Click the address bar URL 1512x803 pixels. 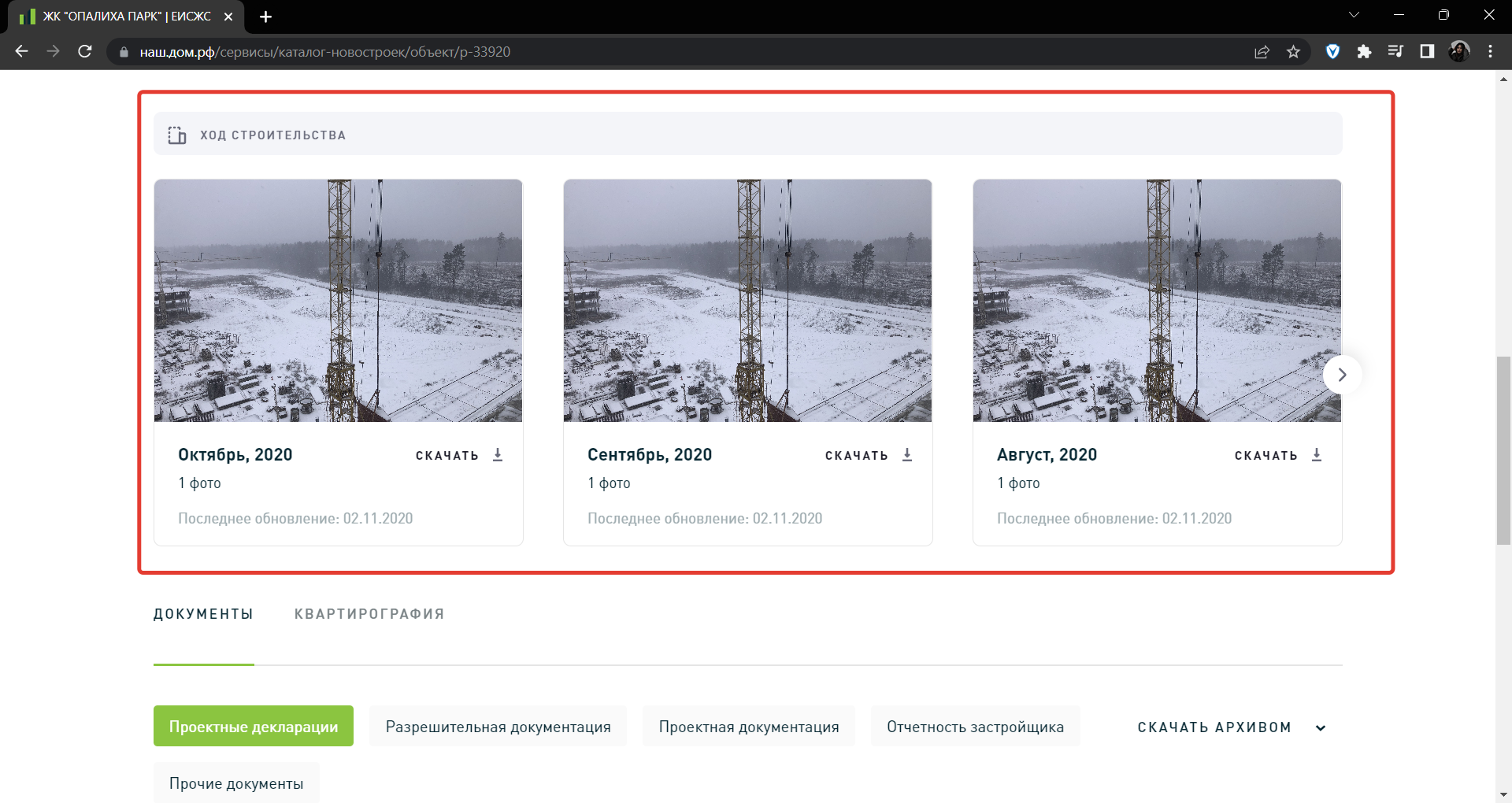tap(324, 52)
